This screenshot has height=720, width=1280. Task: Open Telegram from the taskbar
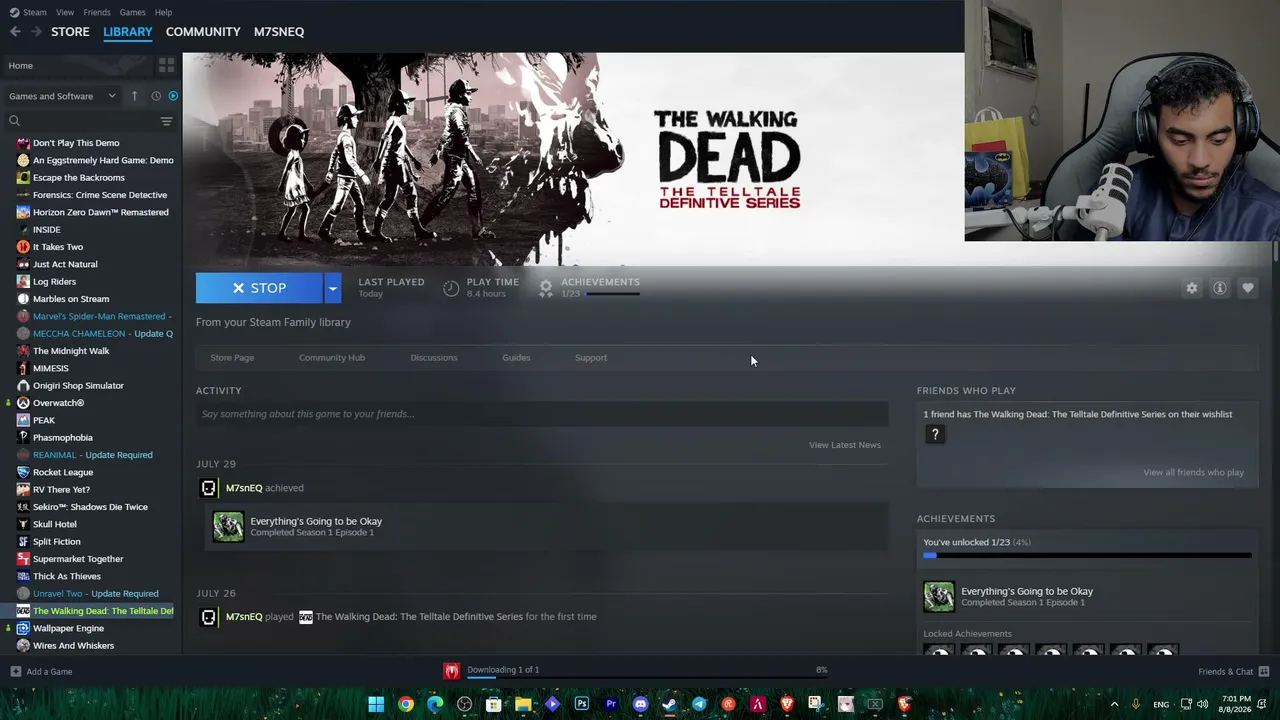click(699, 704)
